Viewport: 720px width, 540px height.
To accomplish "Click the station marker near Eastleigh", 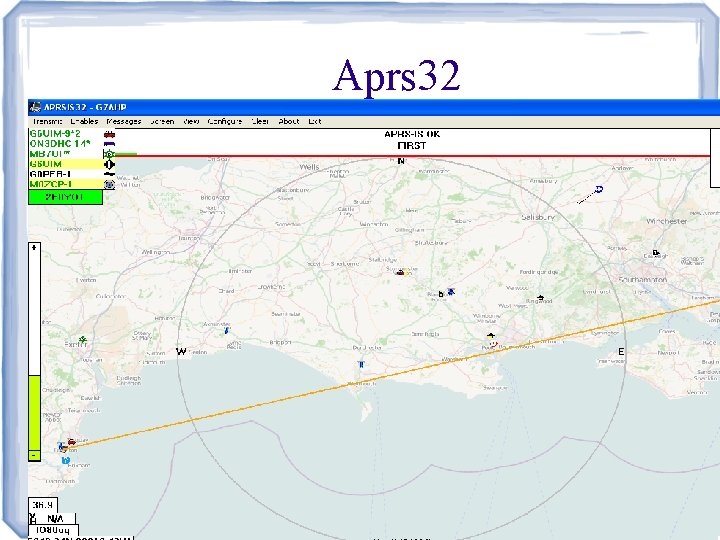I will (656, 253).
